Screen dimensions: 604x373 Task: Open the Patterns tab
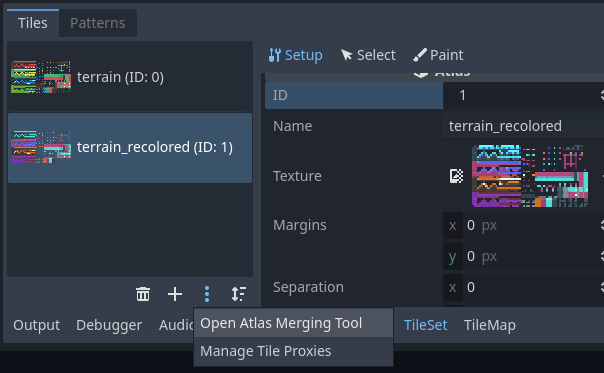(x=97, y=23)
